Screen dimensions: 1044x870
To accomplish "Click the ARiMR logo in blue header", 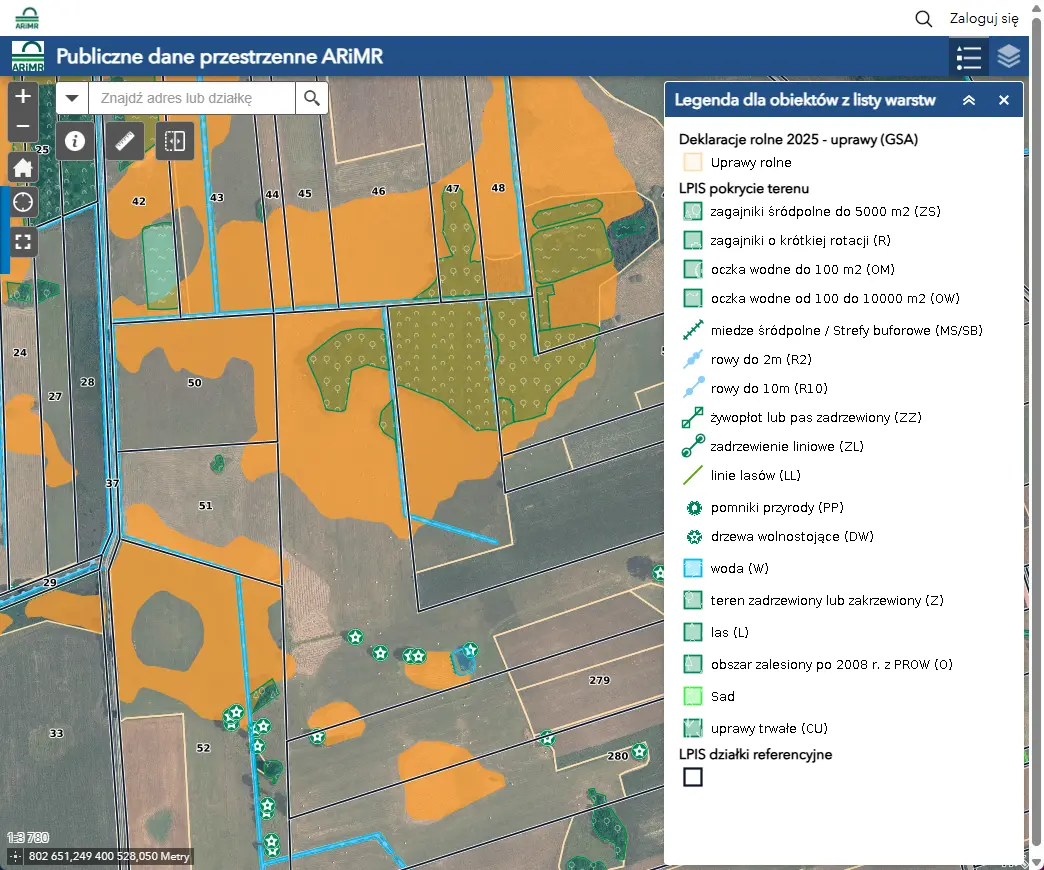I will click(x=27, y=57).
